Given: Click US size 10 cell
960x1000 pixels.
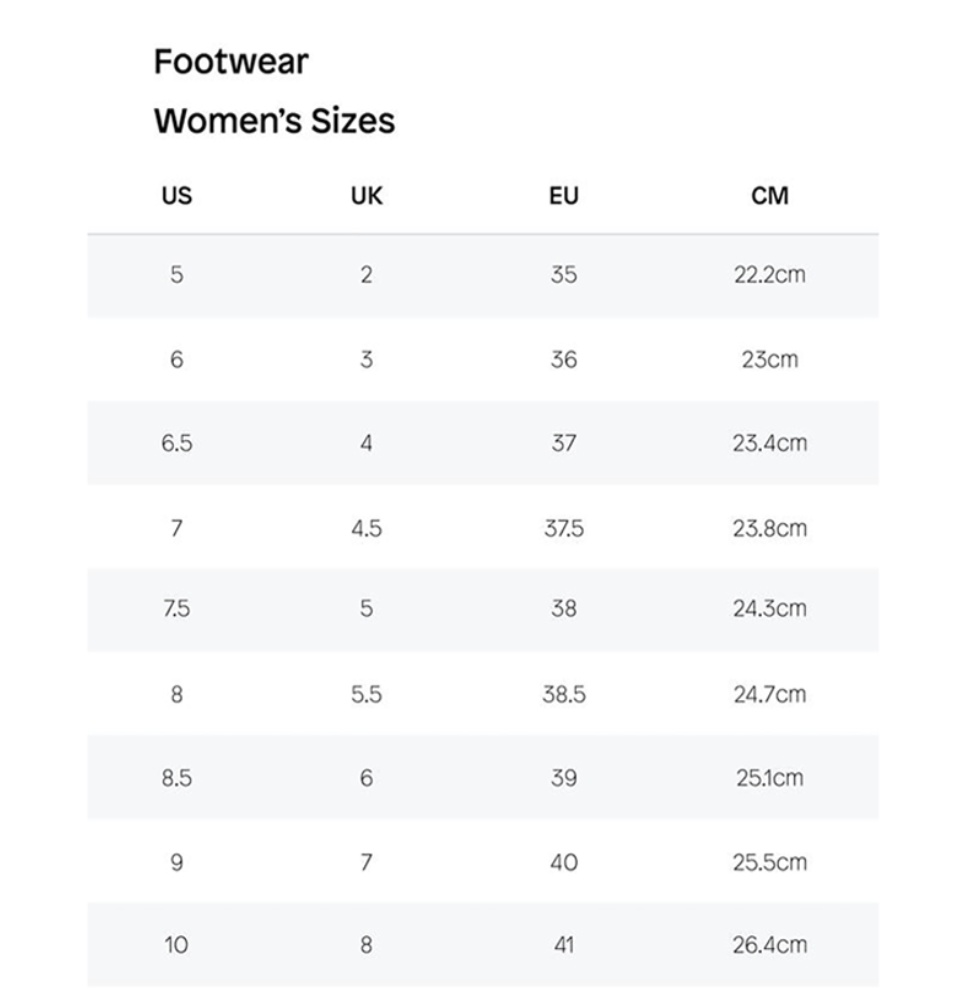Looking at the screenshot, I should [x=177, y=945].
